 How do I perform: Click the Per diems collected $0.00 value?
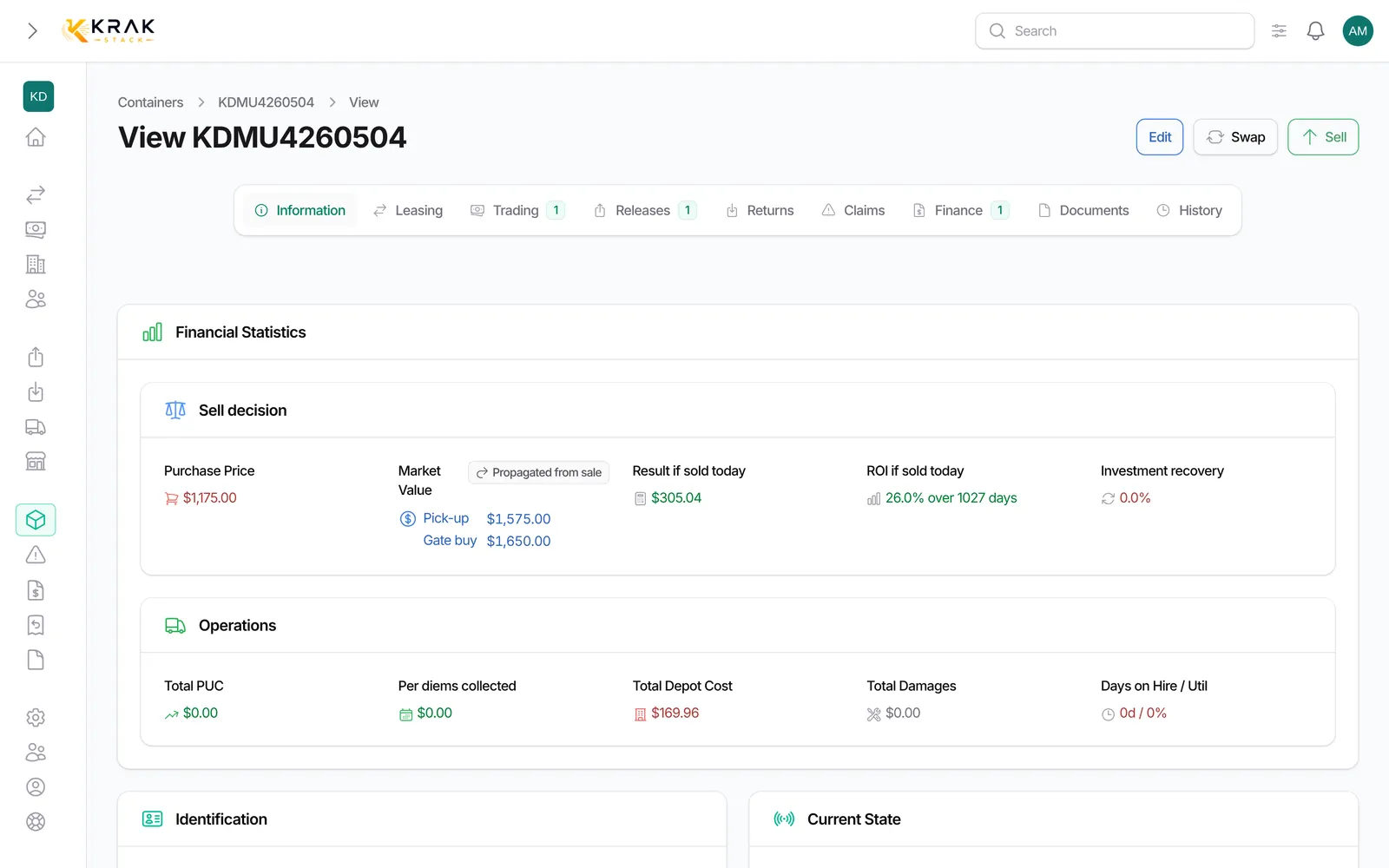(434, 713)
